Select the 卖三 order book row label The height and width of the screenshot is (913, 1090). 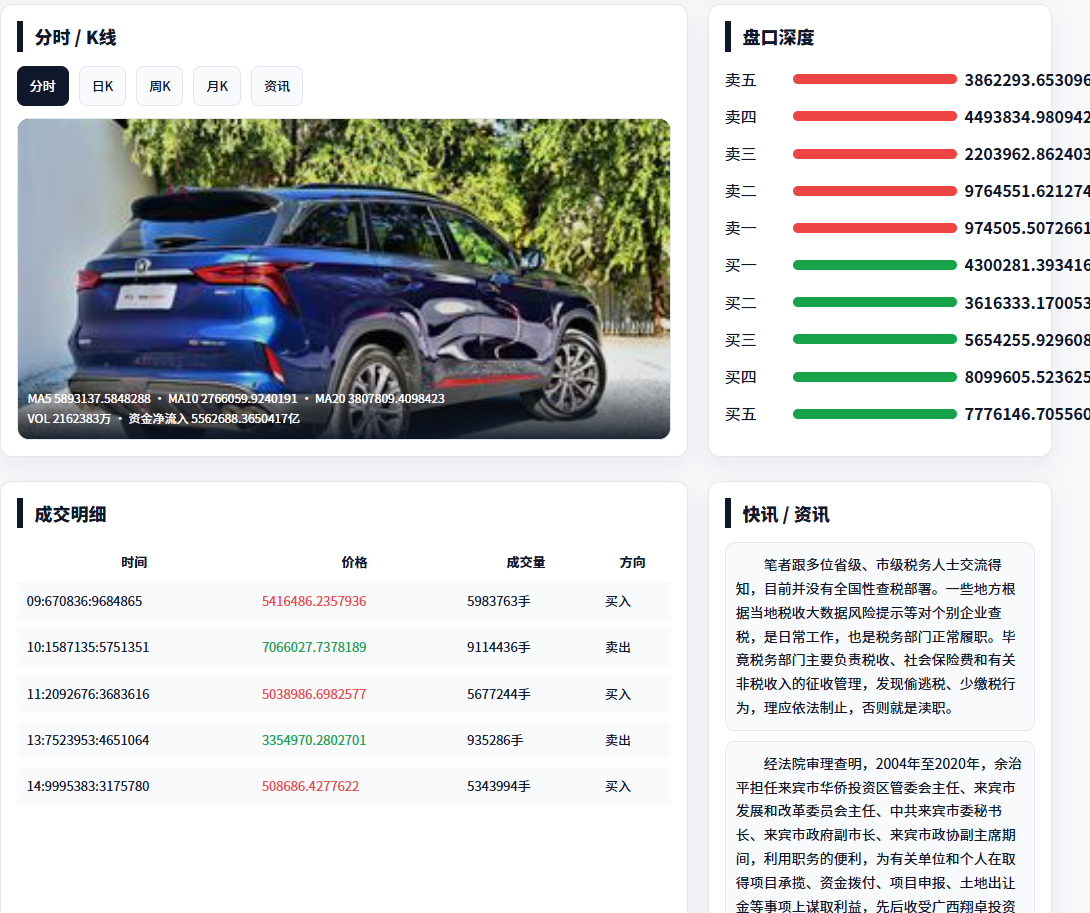pos(741,154)
